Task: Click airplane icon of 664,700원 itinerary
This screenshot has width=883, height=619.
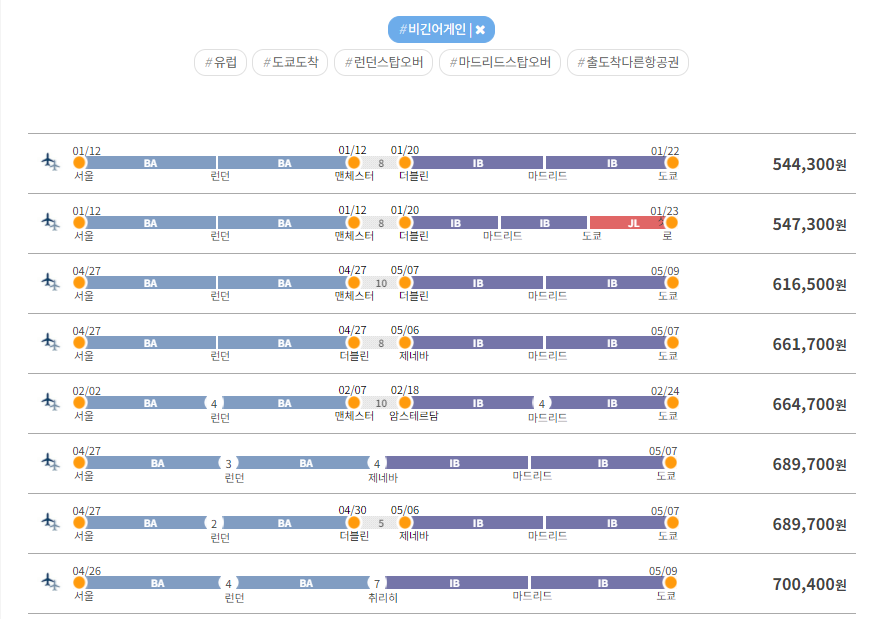Action: coord(51,402)
